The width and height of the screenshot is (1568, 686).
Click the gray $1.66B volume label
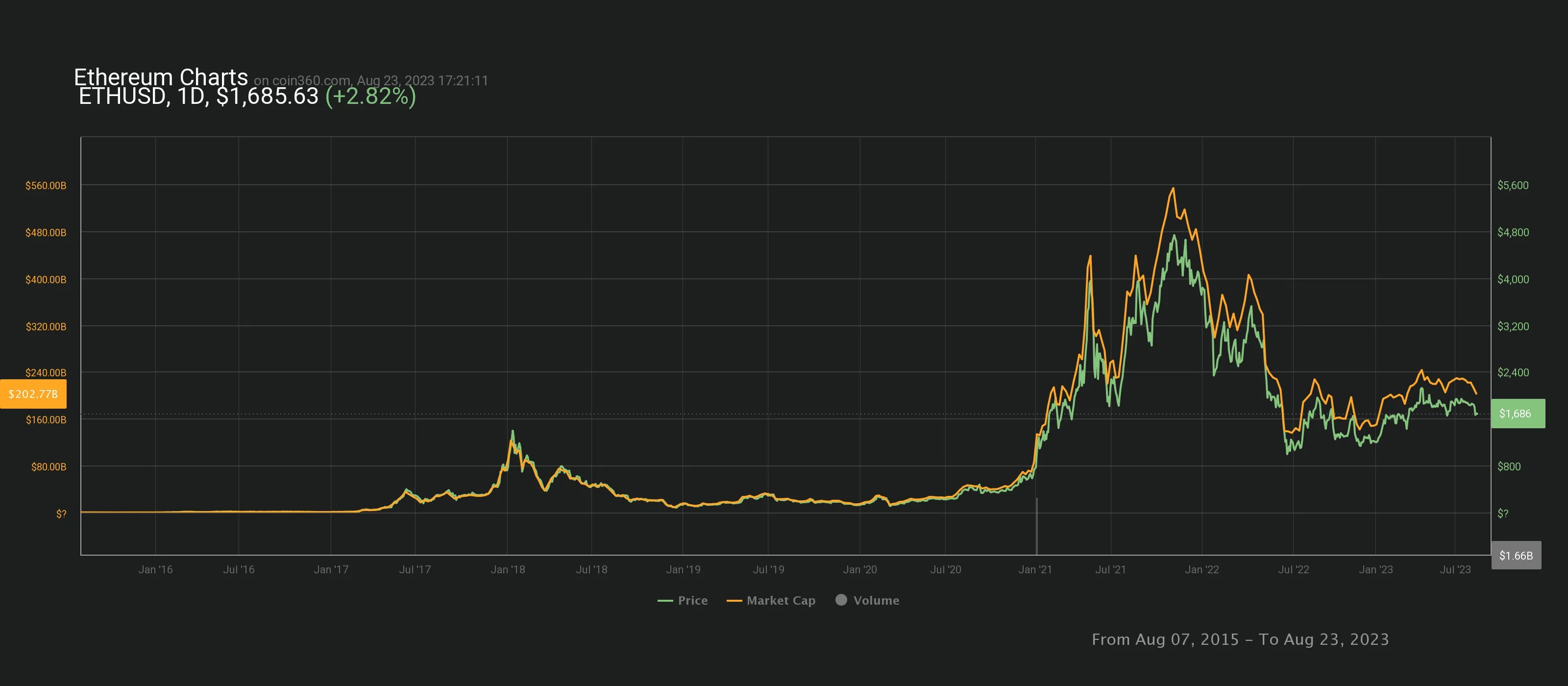1516,555
